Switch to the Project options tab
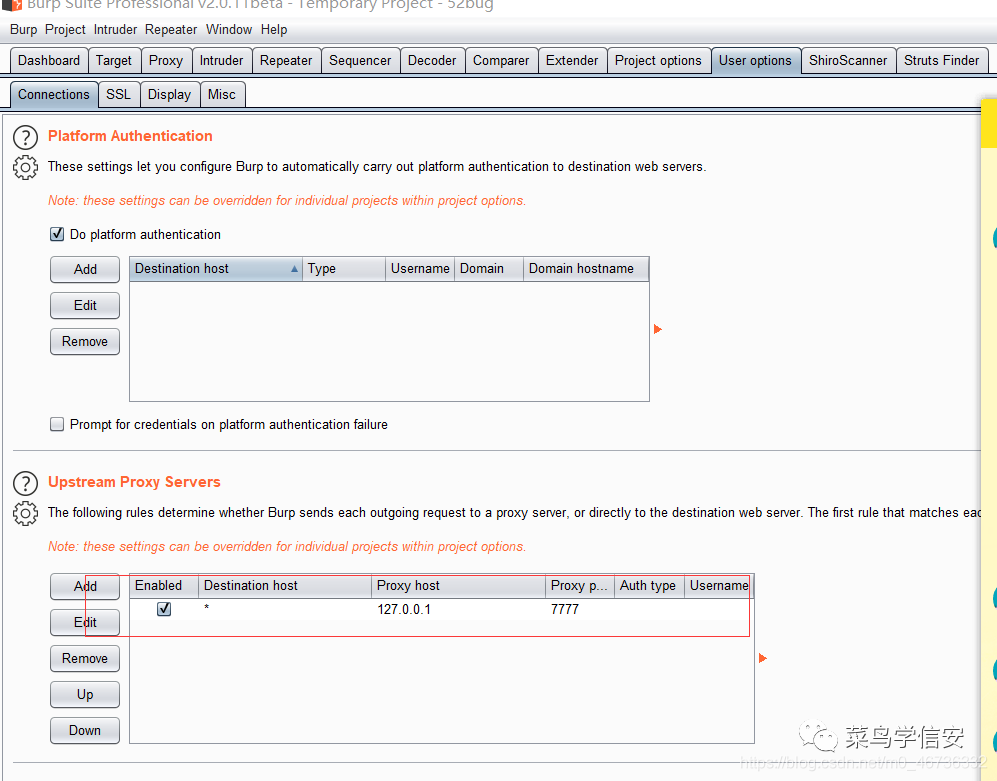 click(x=658, y=60)
